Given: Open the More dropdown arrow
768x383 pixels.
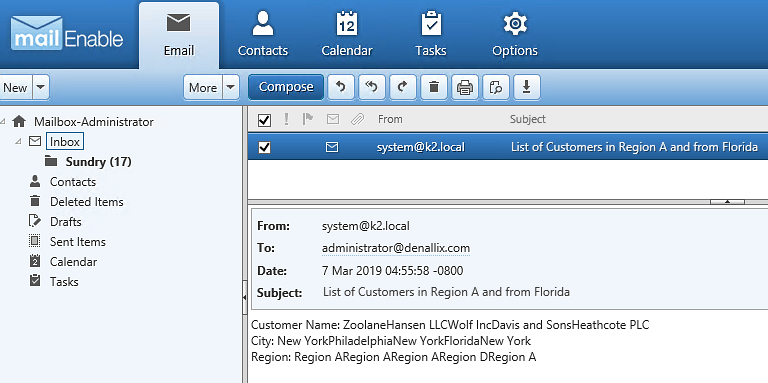Looking at the screenshot, I should pyautogui.click(x=231, y=87).
